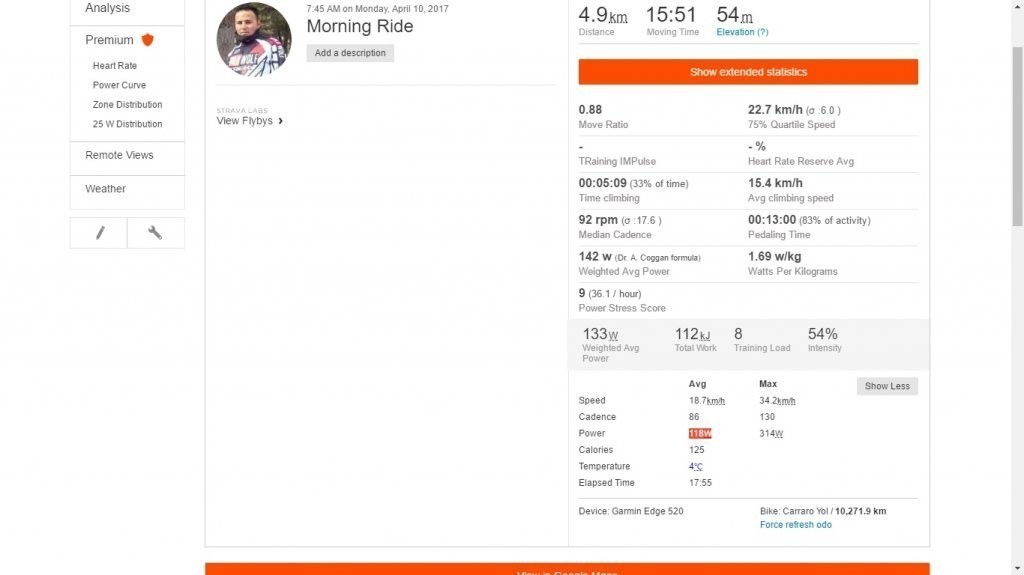Image resolution: width=1024 pixels, height=575 pixels.
Task: Collapse stats with Show Less
Action: (x=887, y=386)
